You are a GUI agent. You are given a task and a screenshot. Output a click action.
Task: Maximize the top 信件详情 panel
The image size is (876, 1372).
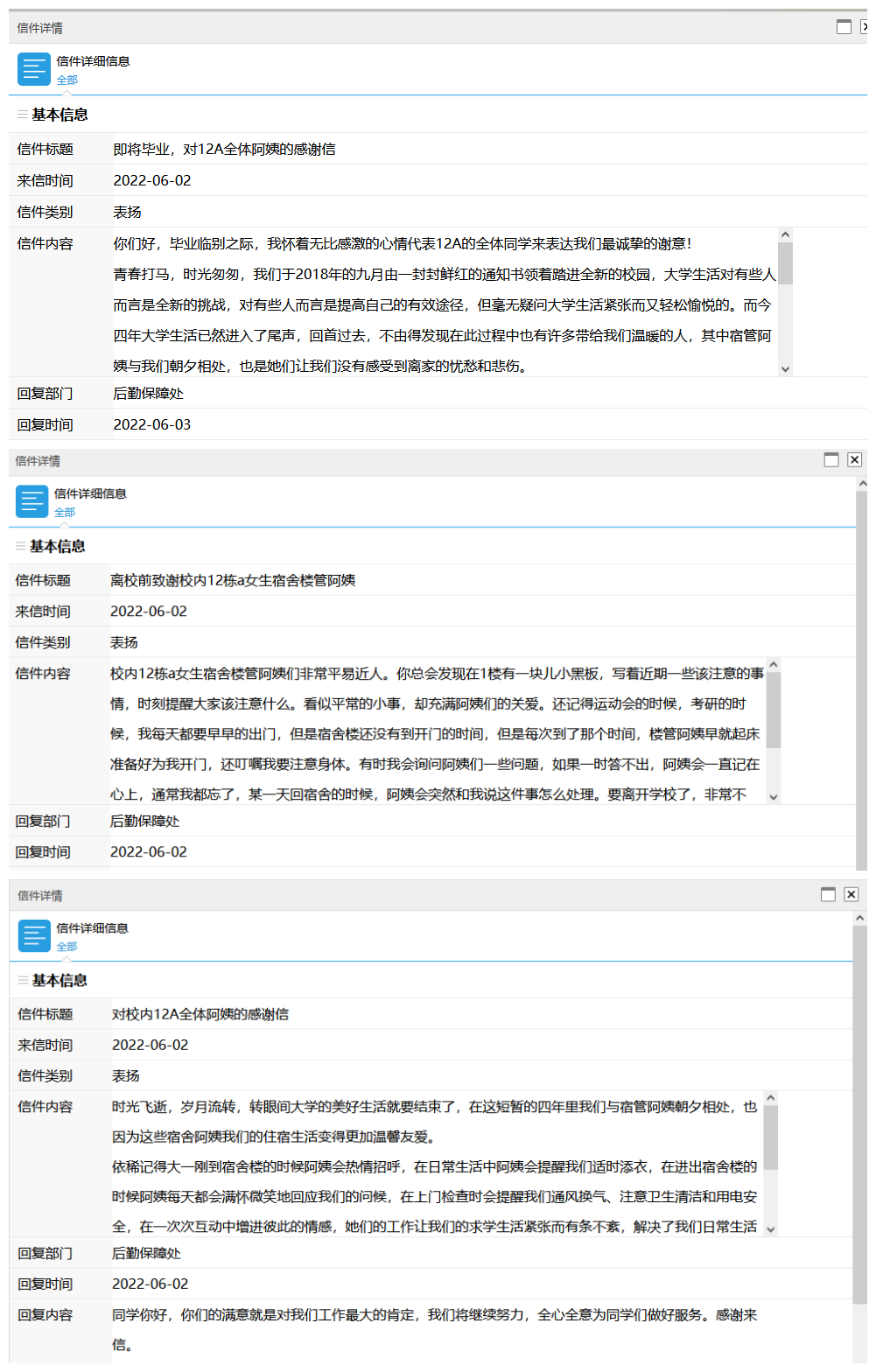[x=844, y=27]
